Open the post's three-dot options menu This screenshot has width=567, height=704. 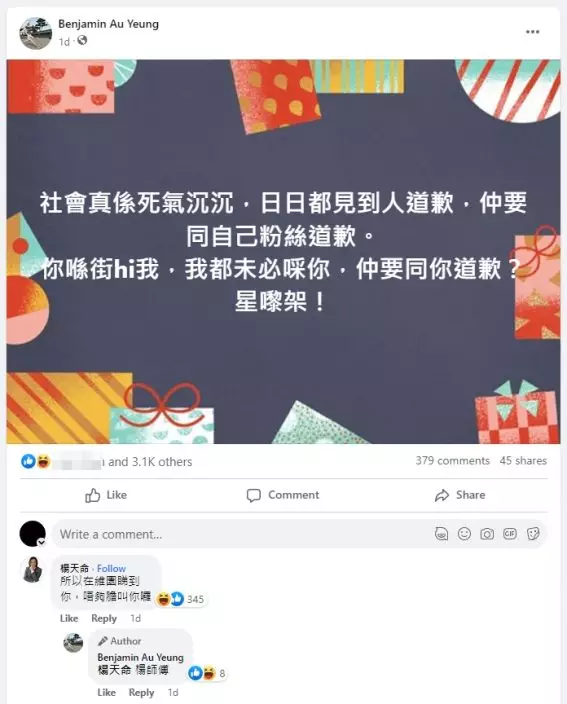click(x=532, y=32)
